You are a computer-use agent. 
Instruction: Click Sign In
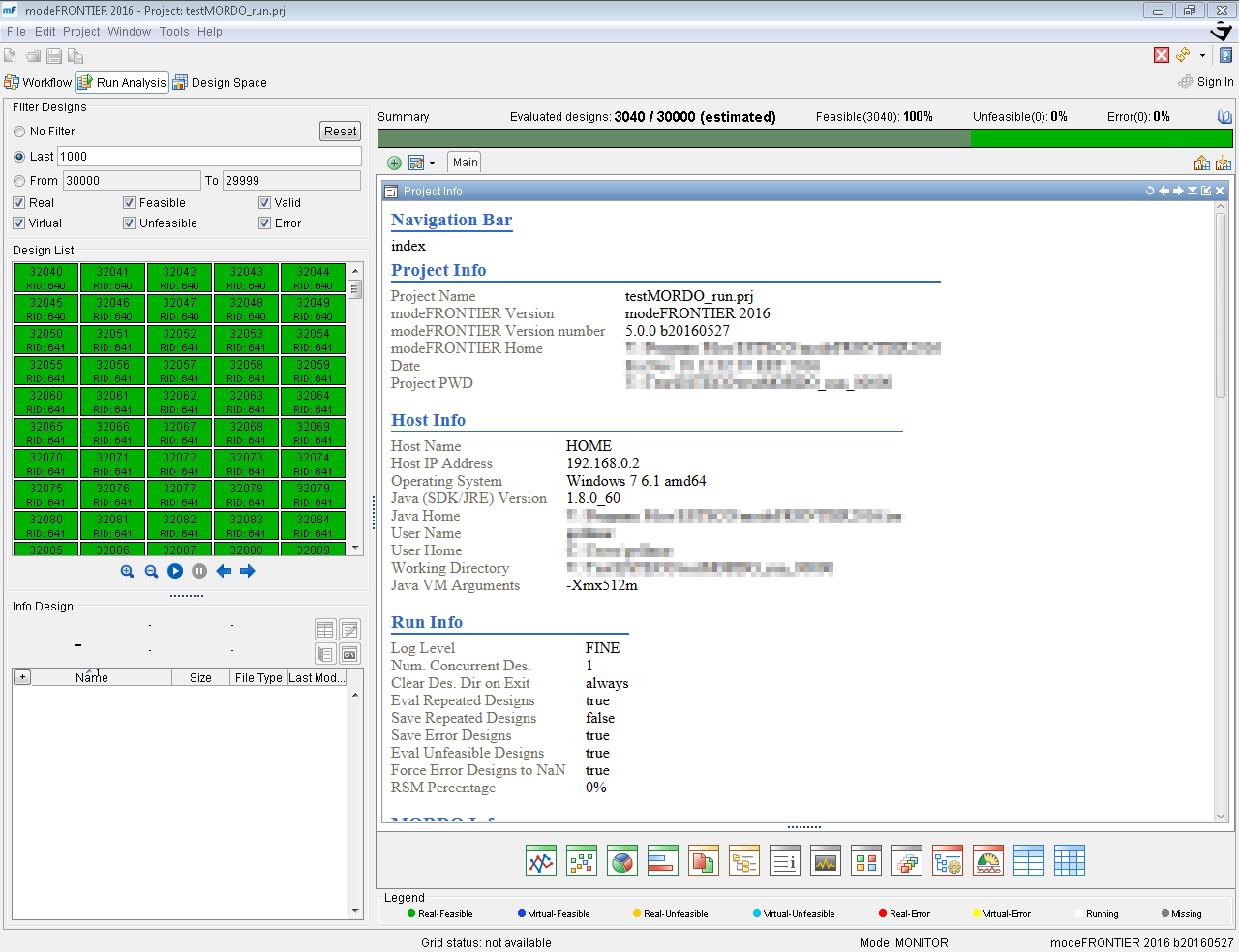[x=1206, y=82]
